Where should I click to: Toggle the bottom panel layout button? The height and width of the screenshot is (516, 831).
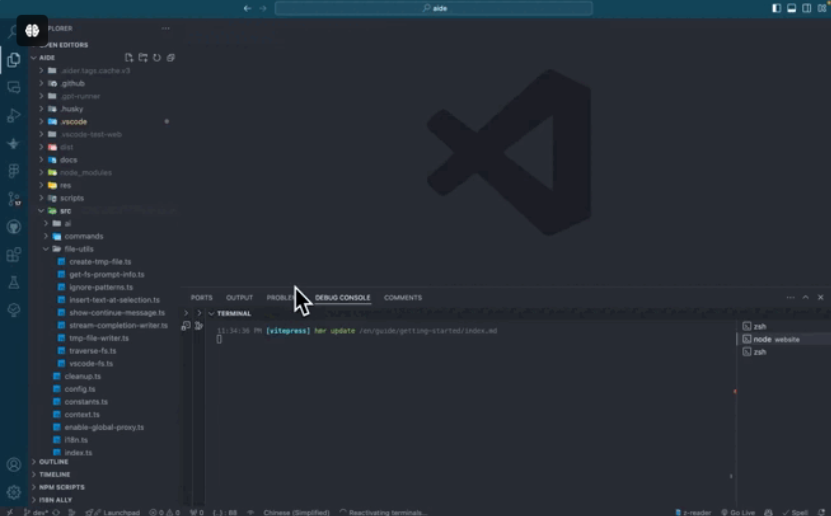791,8
